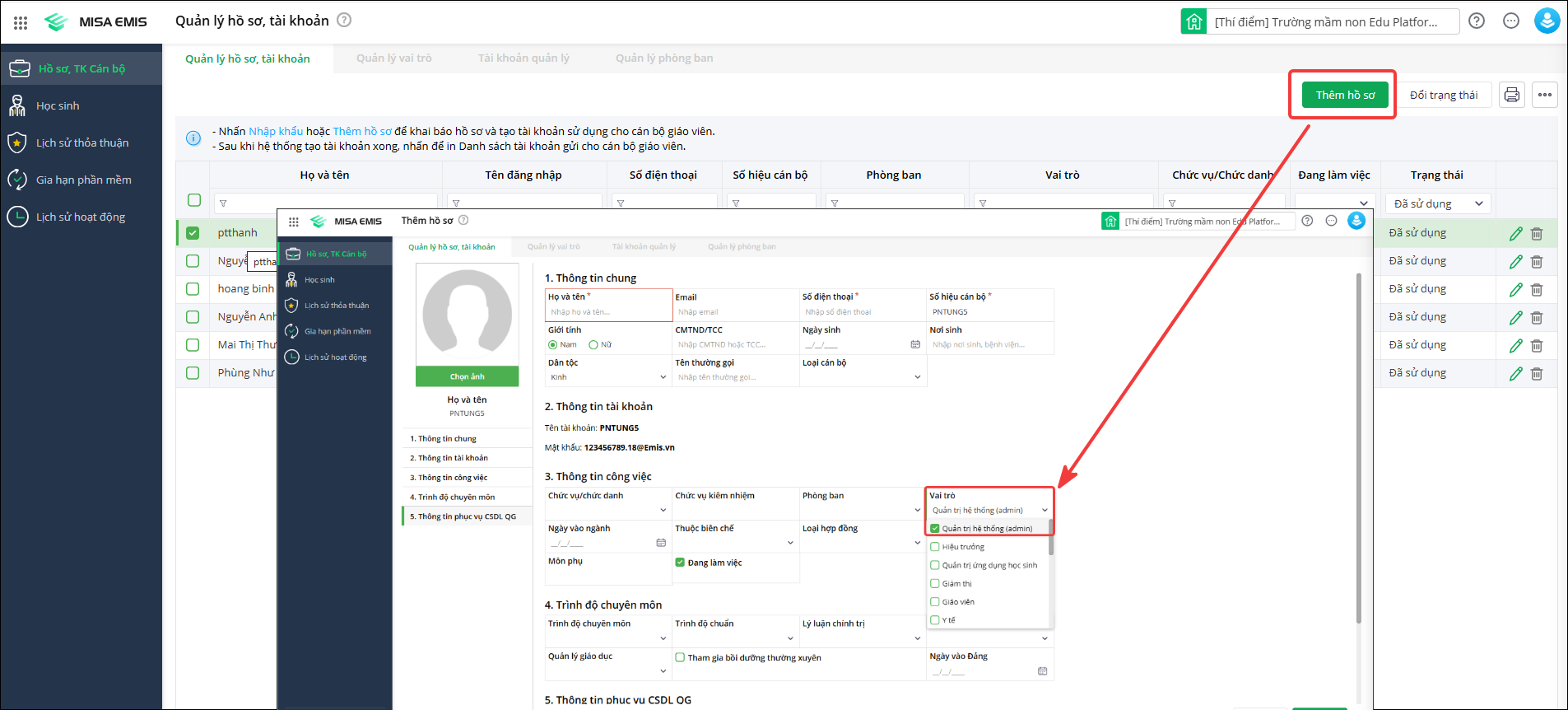Image resolution: width=1568 pixels, height=710 pixels.
Task: Follow the Thêm hồ sơ link in the notice text
Action: tap(362, 131)
